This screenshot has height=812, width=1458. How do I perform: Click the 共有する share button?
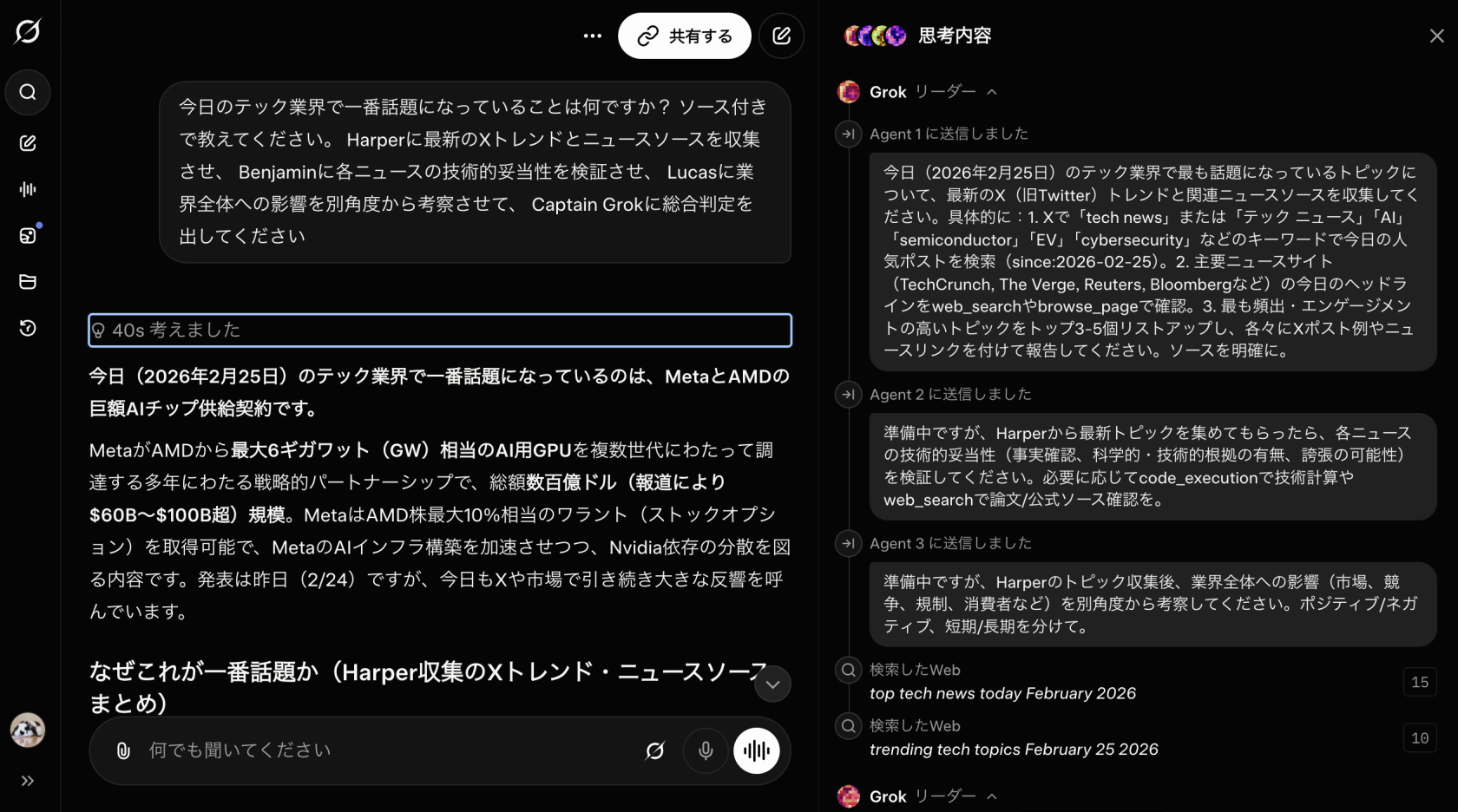pos(685,36)
